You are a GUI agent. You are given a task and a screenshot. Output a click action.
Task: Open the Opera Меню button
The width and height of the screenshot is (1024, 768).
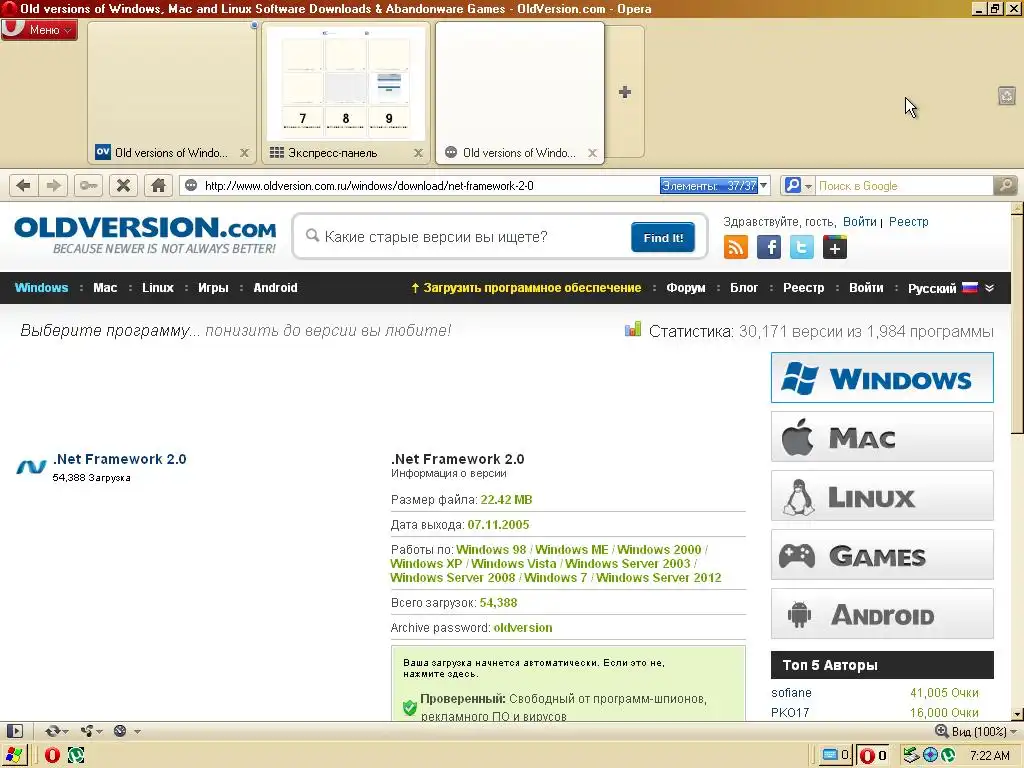click(39, 29)
